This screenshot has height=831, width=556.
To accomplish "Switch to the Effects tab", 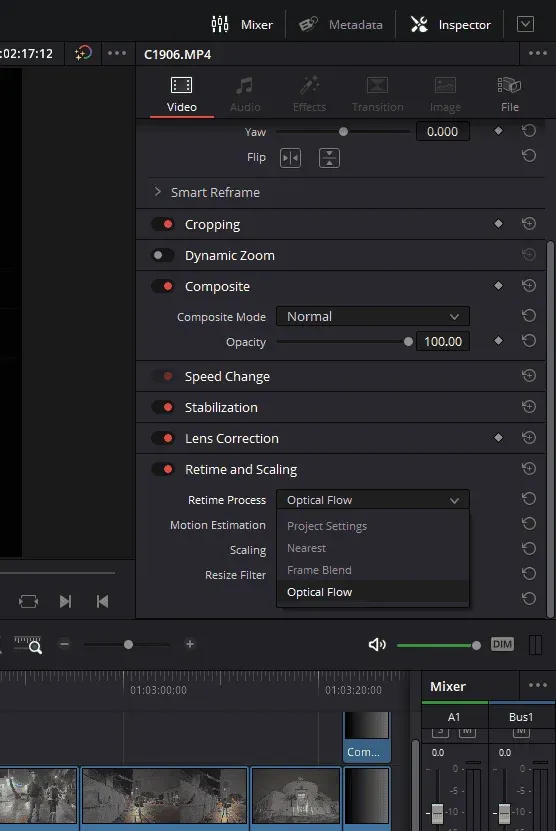I will pyautogui.click(x=310, y=95).
